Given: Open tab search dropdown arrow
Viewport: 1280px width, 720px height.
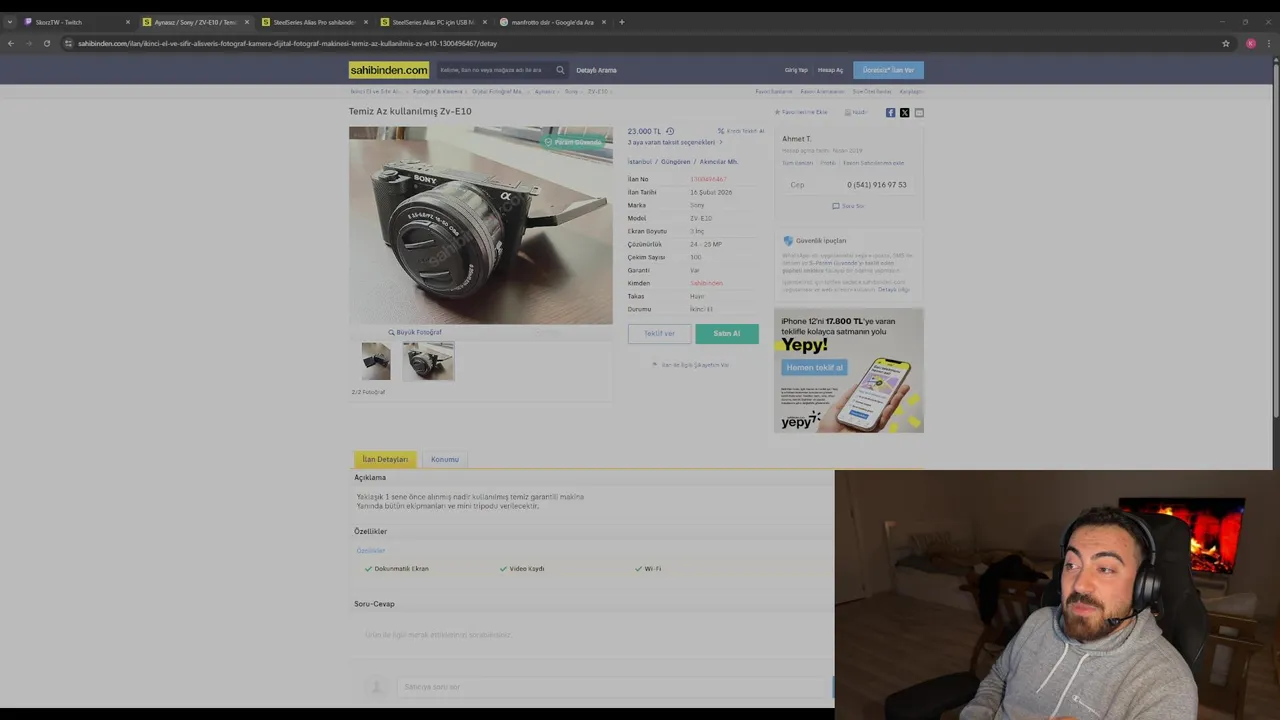Looking at the screenshot, I should (10, 22).
